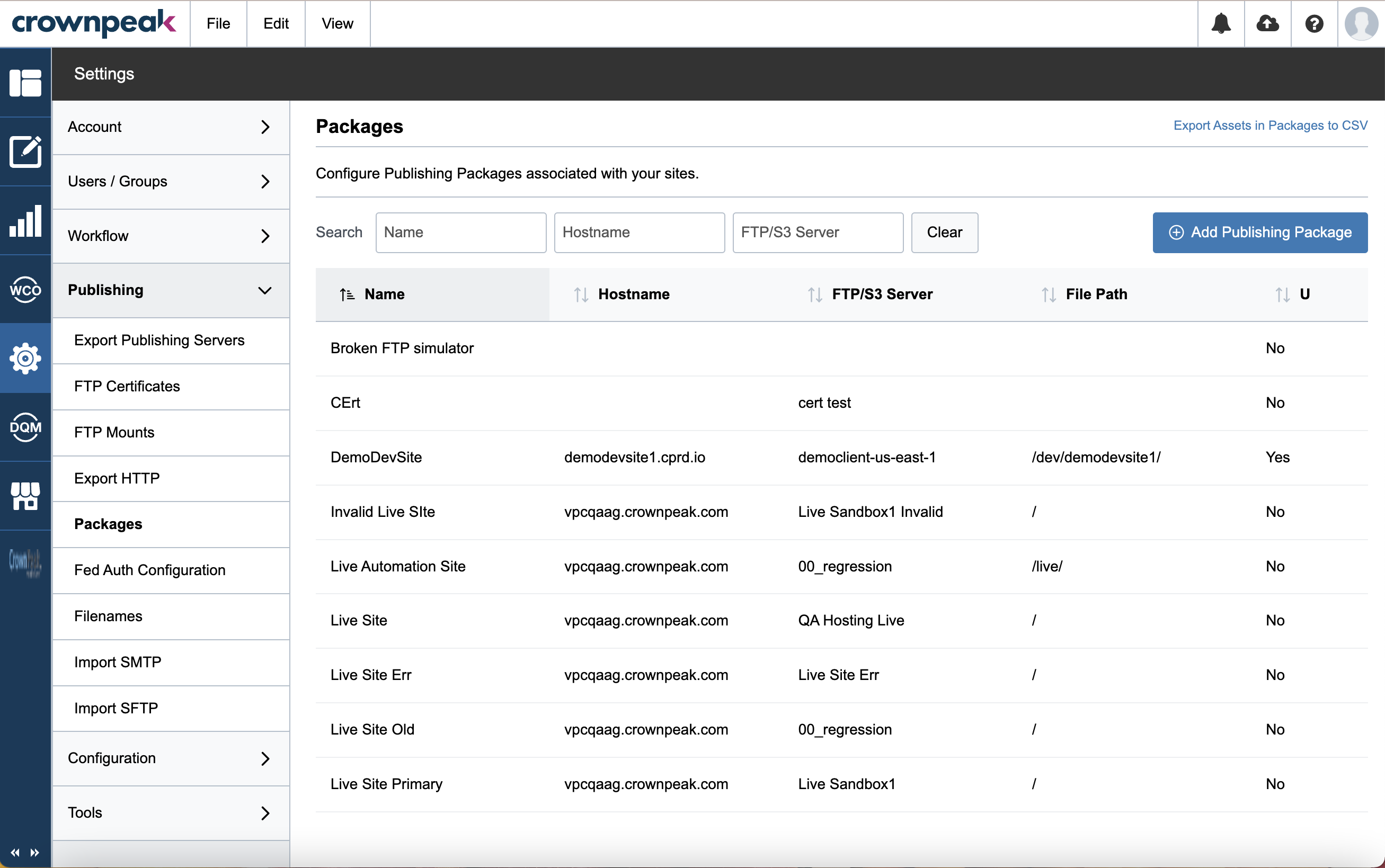This screenshot has width=1385, height=868.
Task: Click the QA Hosting Live server cell
Action: [x=851, y=621]
